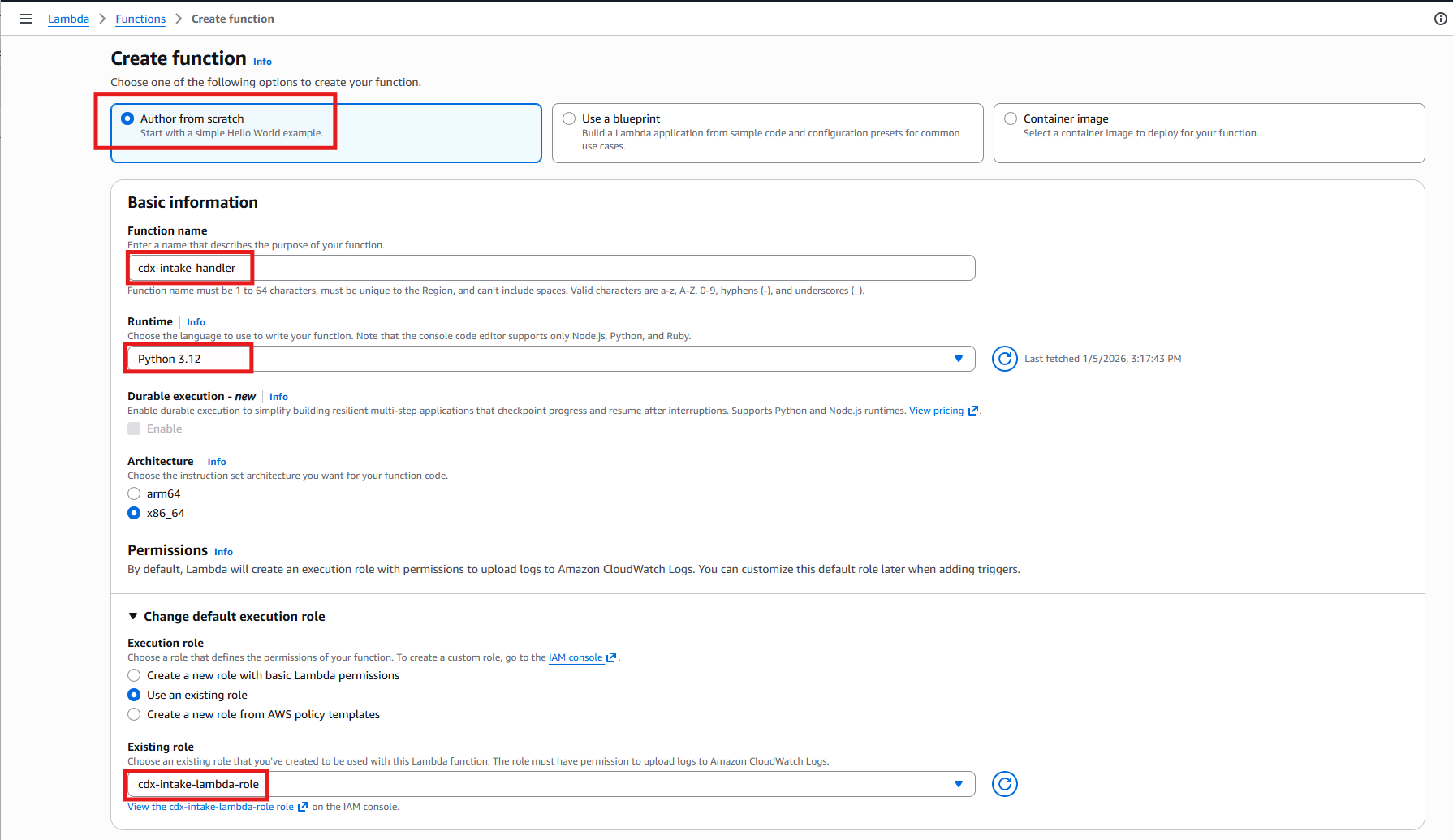Open View pricing for durable execution
The height and width of the screenshot is (840, 1453).
click(x=936, y=411)
